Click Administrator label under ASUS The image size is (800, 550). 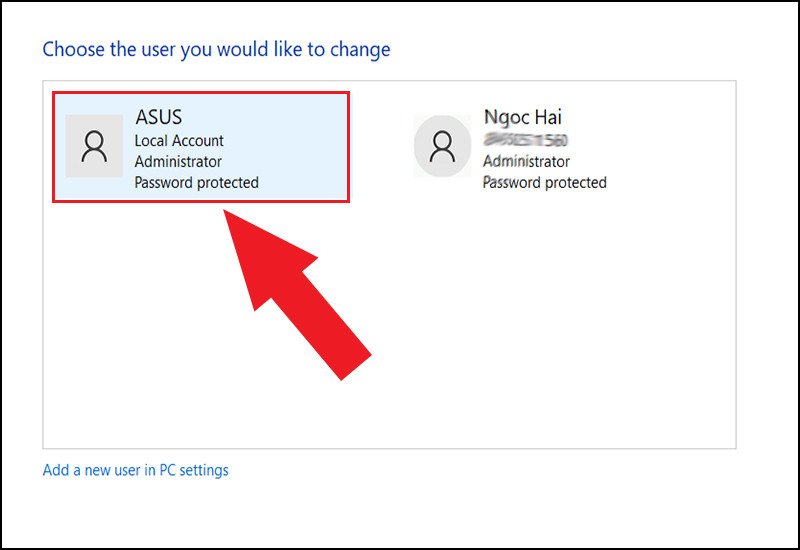(x=178, y=162)
